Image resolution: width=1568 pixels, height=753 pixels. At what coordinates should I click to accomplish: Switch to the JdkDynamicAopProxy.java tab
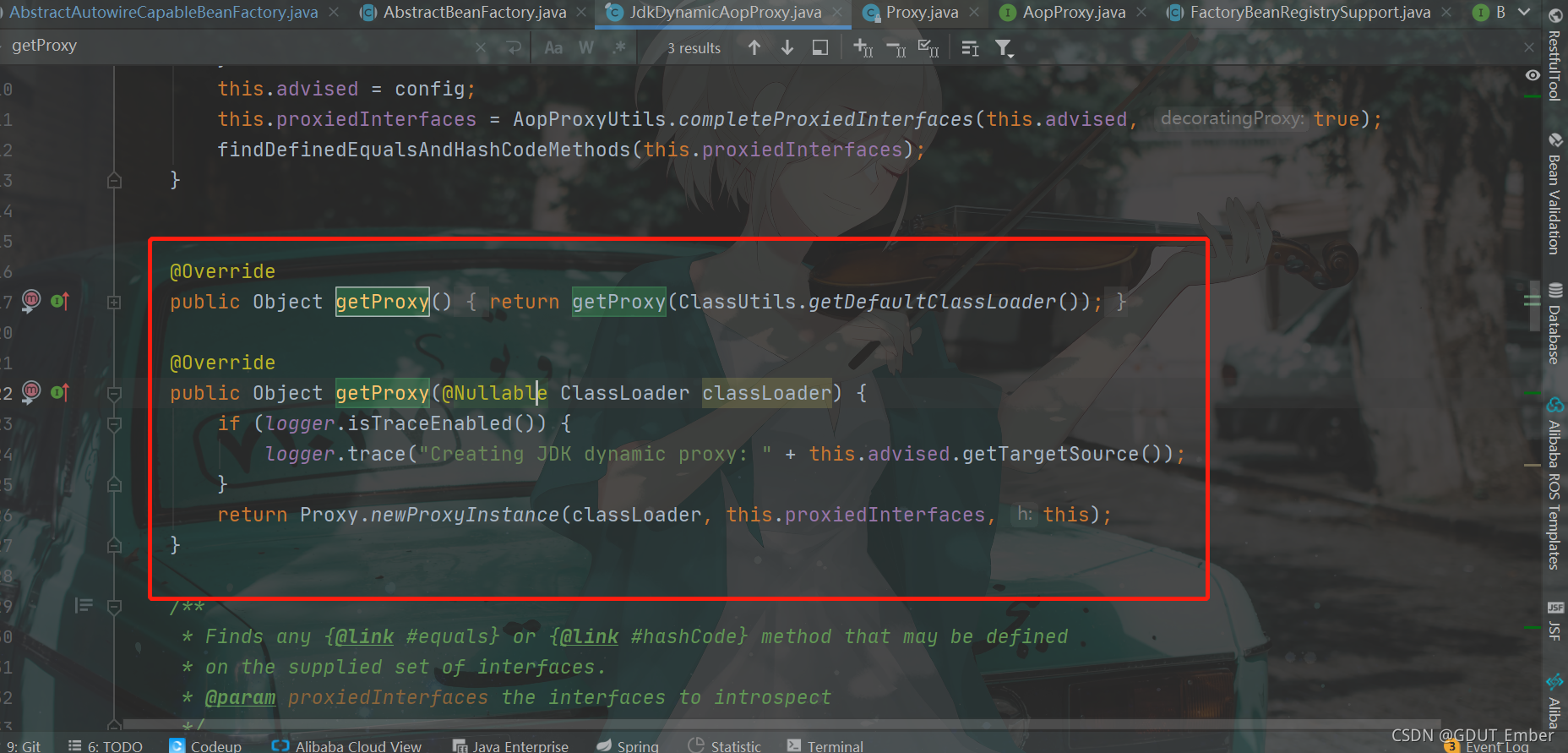[725, 13]
